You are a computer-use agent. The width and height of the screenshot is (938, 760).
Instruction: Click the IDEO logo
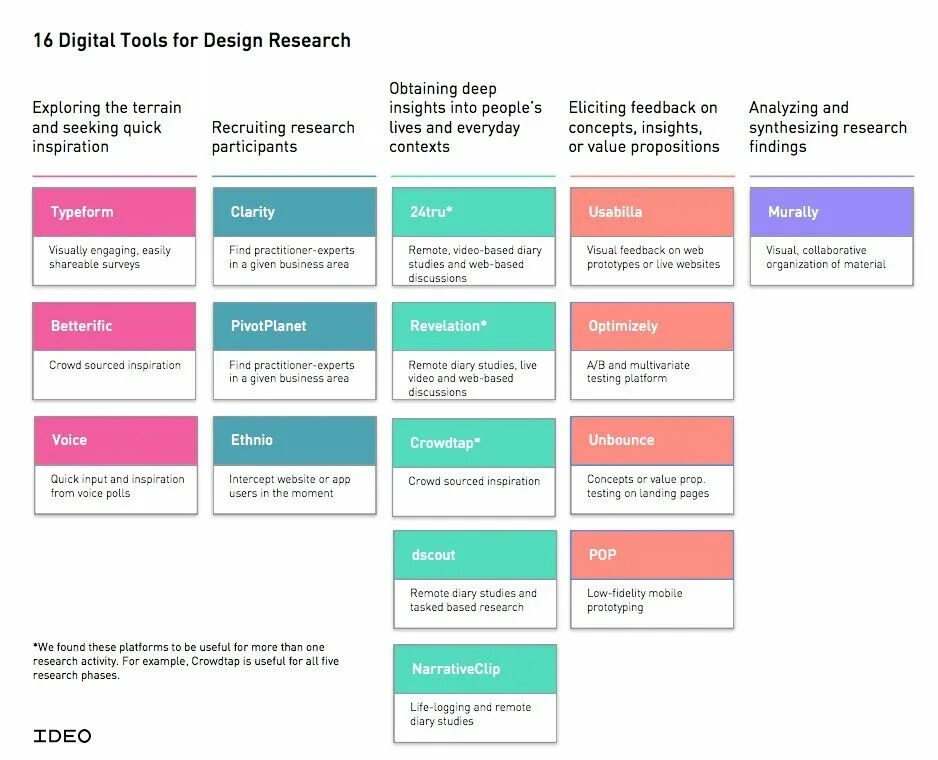click(x=62, y=735)
